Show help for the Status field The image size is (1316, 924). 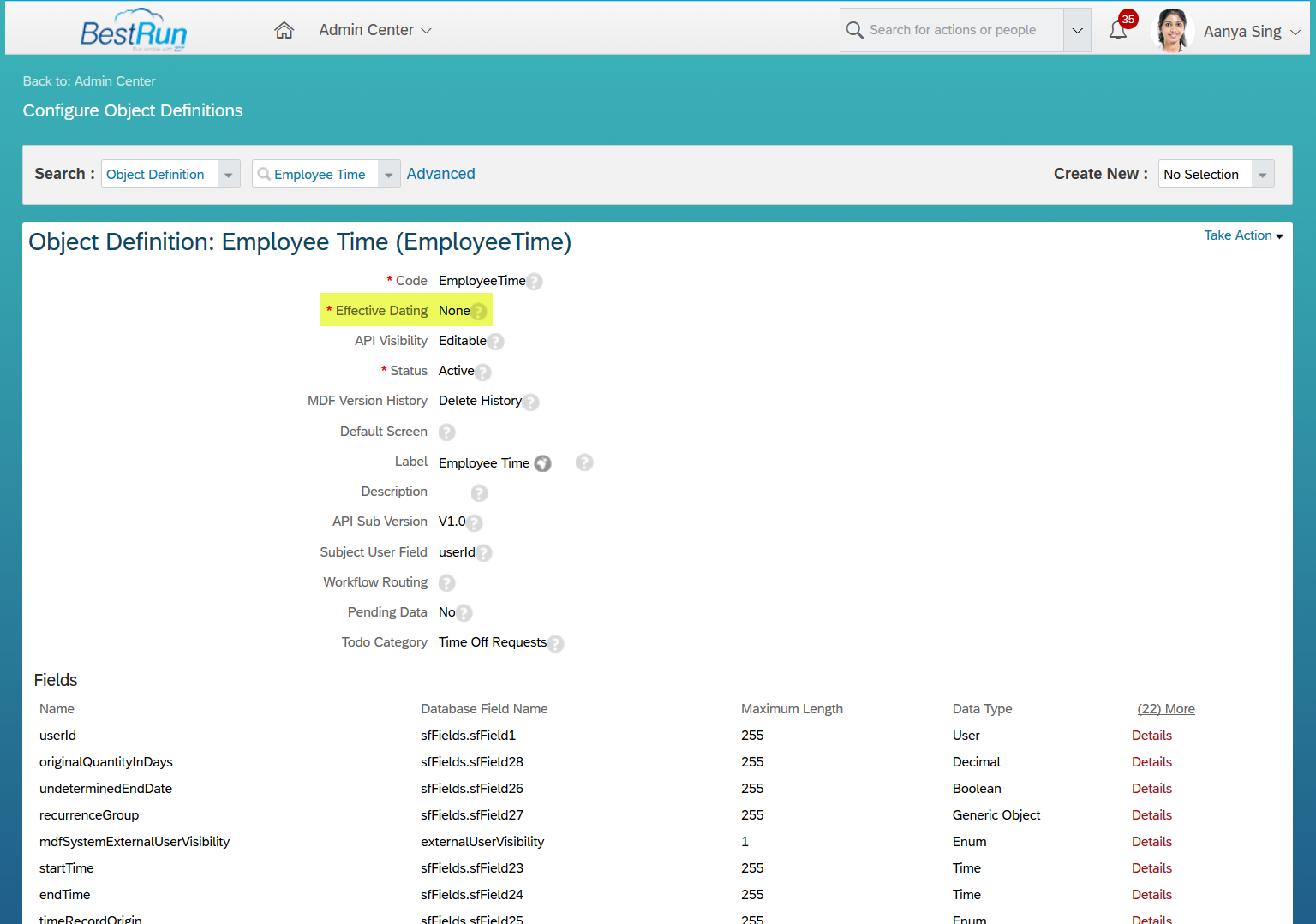tap(483, 372)
